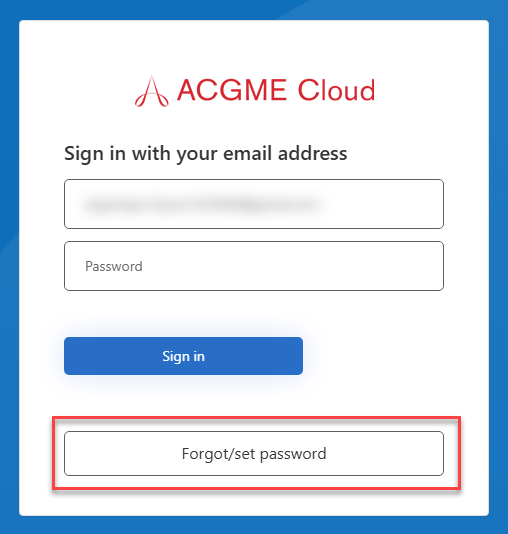Select the blurred email text in the field

point(202,205)
